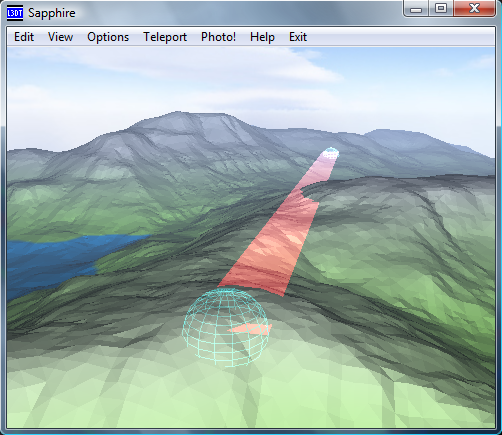This screenshot has width=502, height=435.
Task: Open the Options menu
Action: click(108, 37)
